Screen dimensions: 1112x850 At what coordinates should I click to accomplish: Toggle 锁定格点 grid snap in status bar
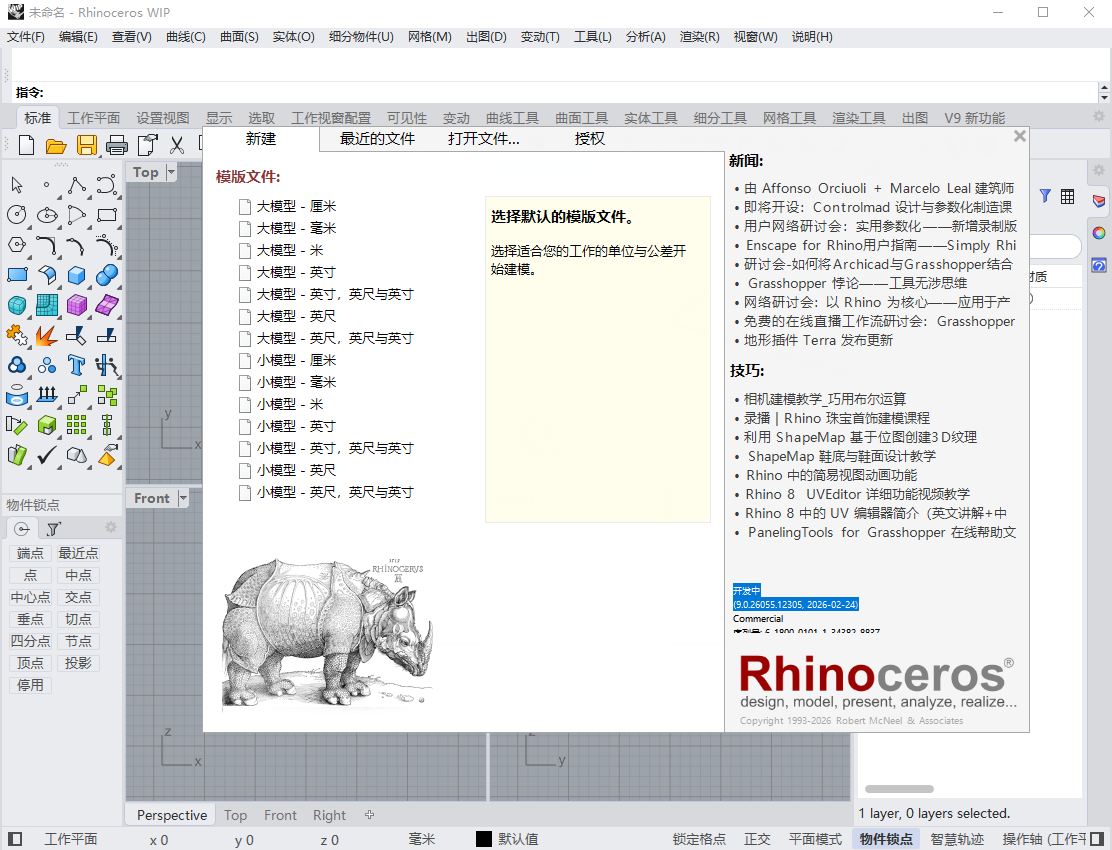[x=699, y=839]
